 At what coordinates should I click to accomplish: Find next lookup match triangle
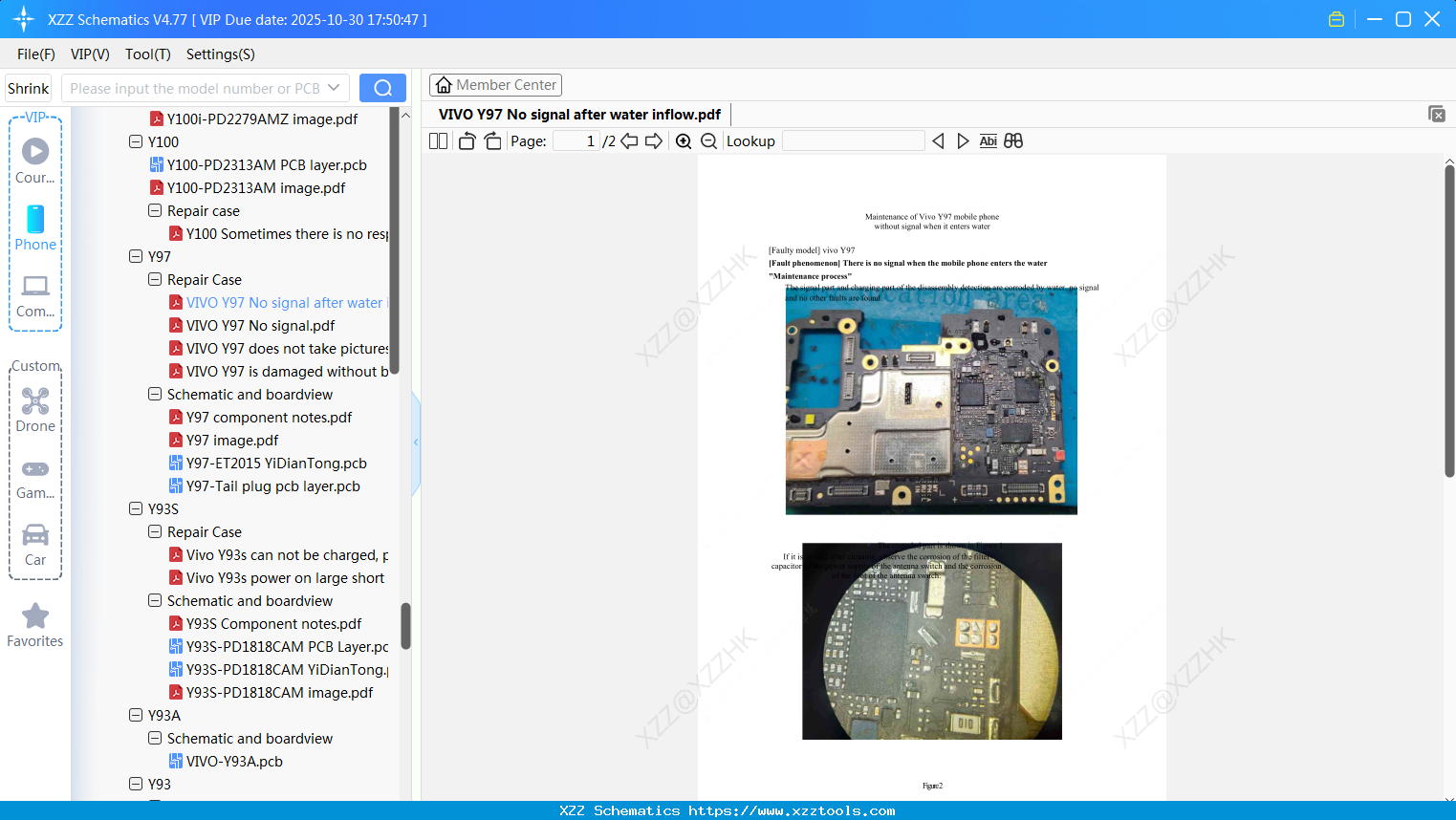(x=963, y=141)
